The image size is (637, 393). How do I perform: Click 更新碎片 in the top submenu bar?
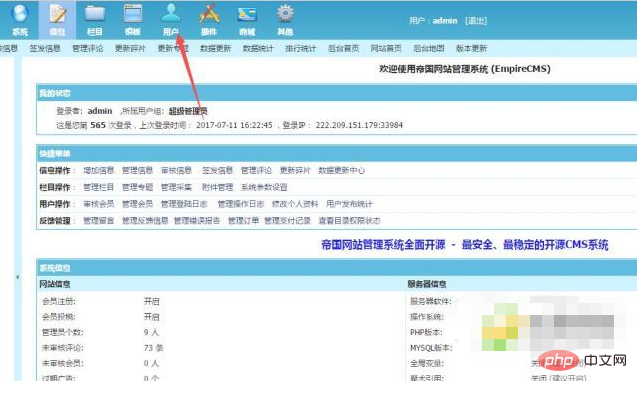click(x=130, y=48)
